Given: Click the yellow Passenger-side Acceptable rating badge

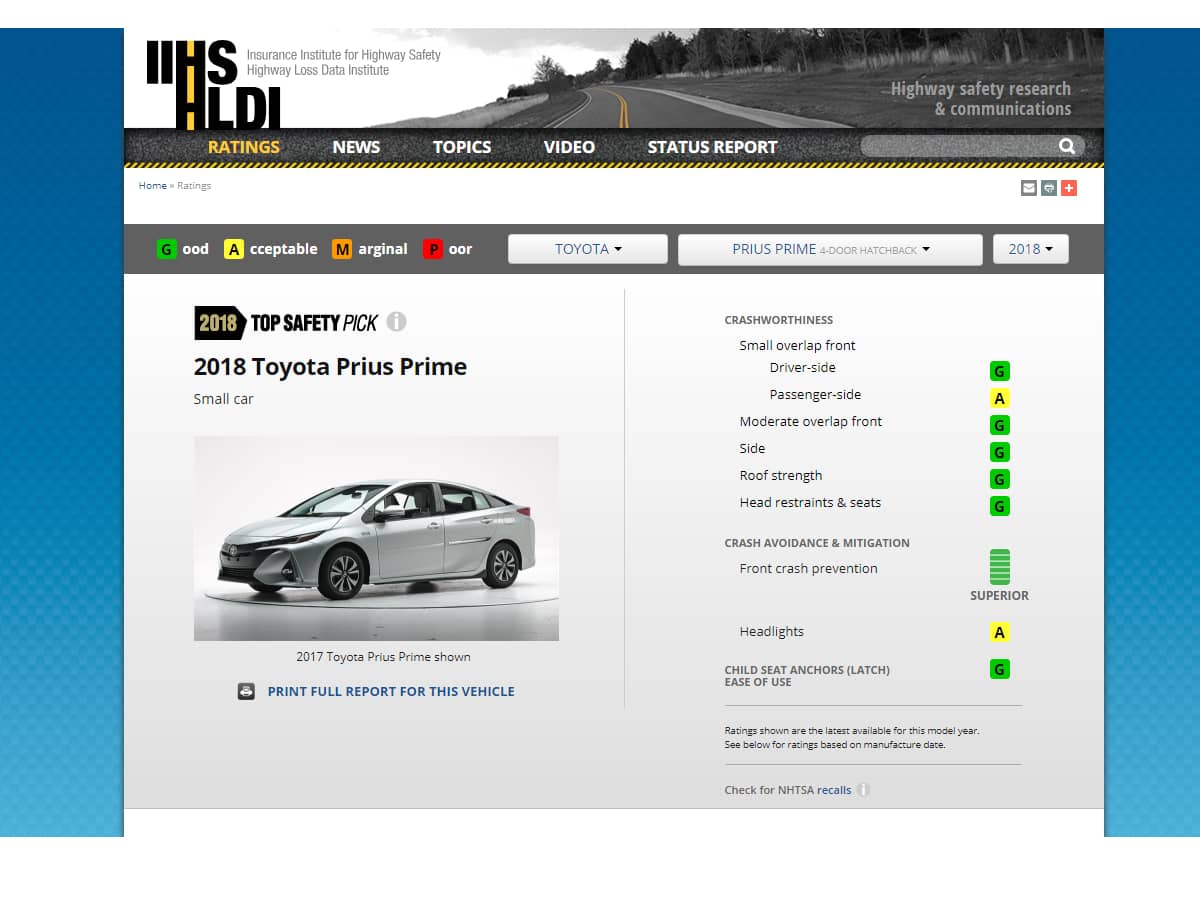Looking at the screenshot, I should (999, 398).
